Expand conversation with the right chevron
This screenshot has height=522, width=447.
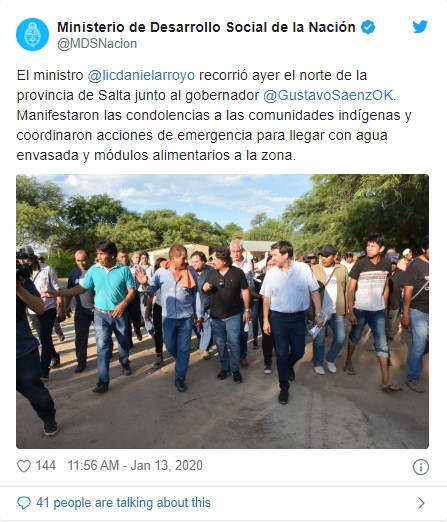point(421,503)
